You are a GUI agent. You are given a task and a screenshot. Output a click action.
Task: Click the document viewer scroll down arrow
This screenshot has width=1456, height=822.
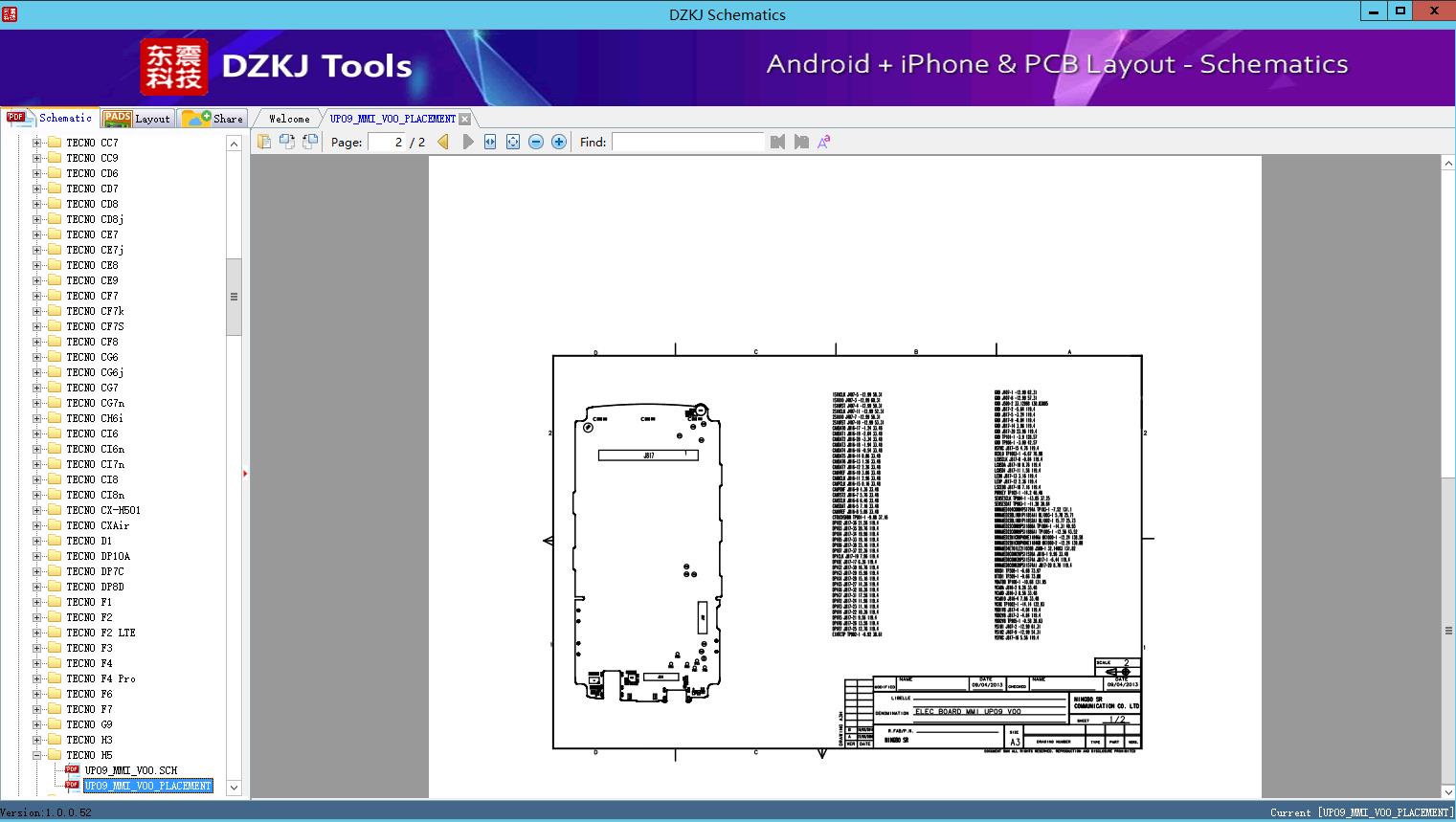coord(1448,791)
